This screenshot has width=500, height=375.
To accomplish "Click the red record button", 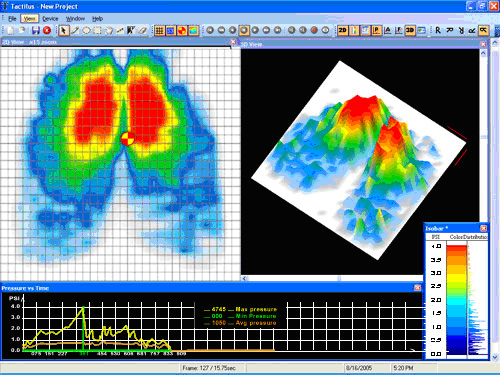I will click(314, 30).
